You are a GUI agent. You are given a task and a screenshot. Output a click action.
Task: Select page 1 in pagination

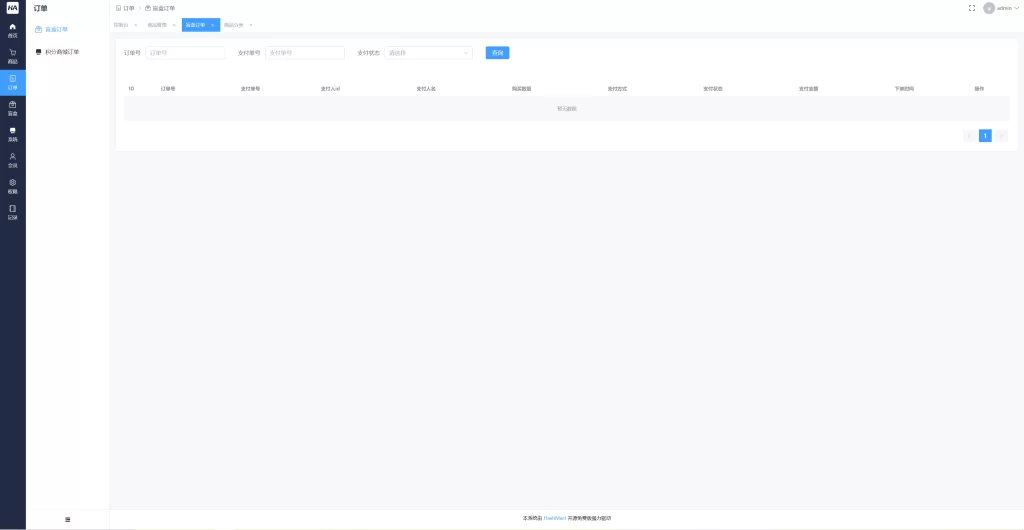pyautogui.click(x=985, y=135)
